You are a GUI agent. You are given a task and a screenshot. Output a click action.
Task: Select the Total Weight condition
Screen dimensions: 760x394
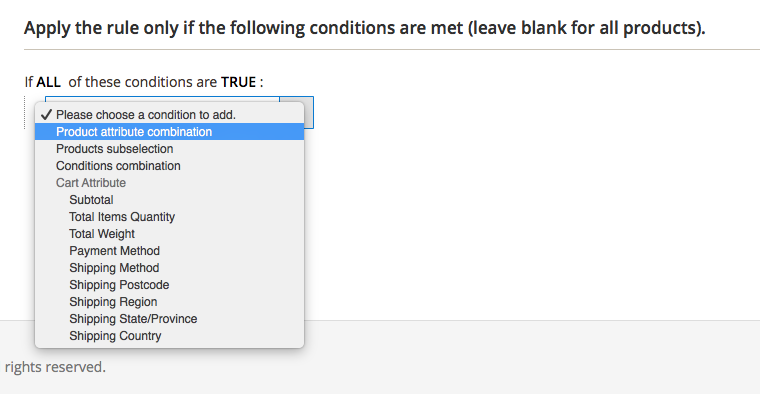169,234
